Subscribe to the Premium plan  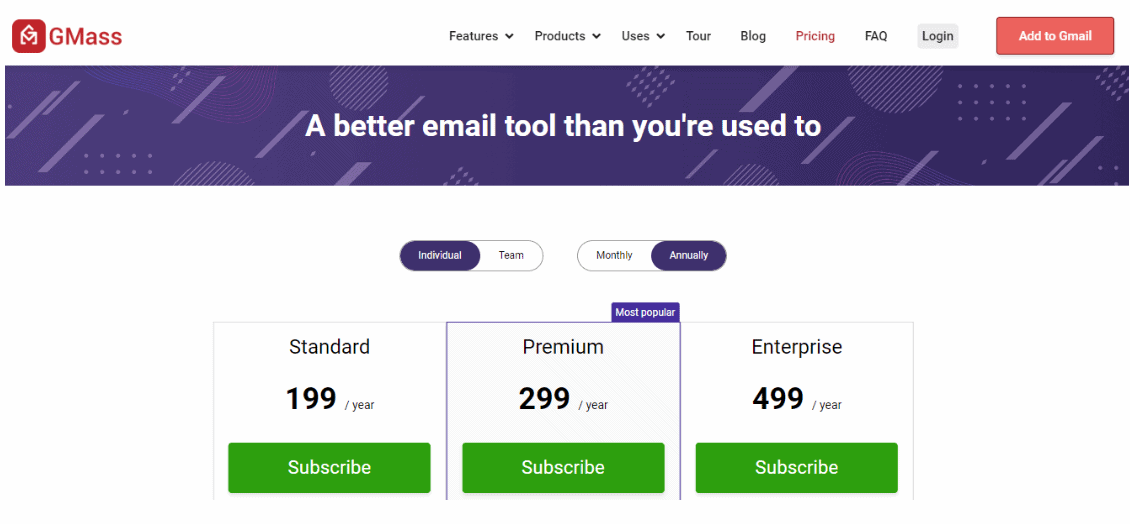point(563,468)
